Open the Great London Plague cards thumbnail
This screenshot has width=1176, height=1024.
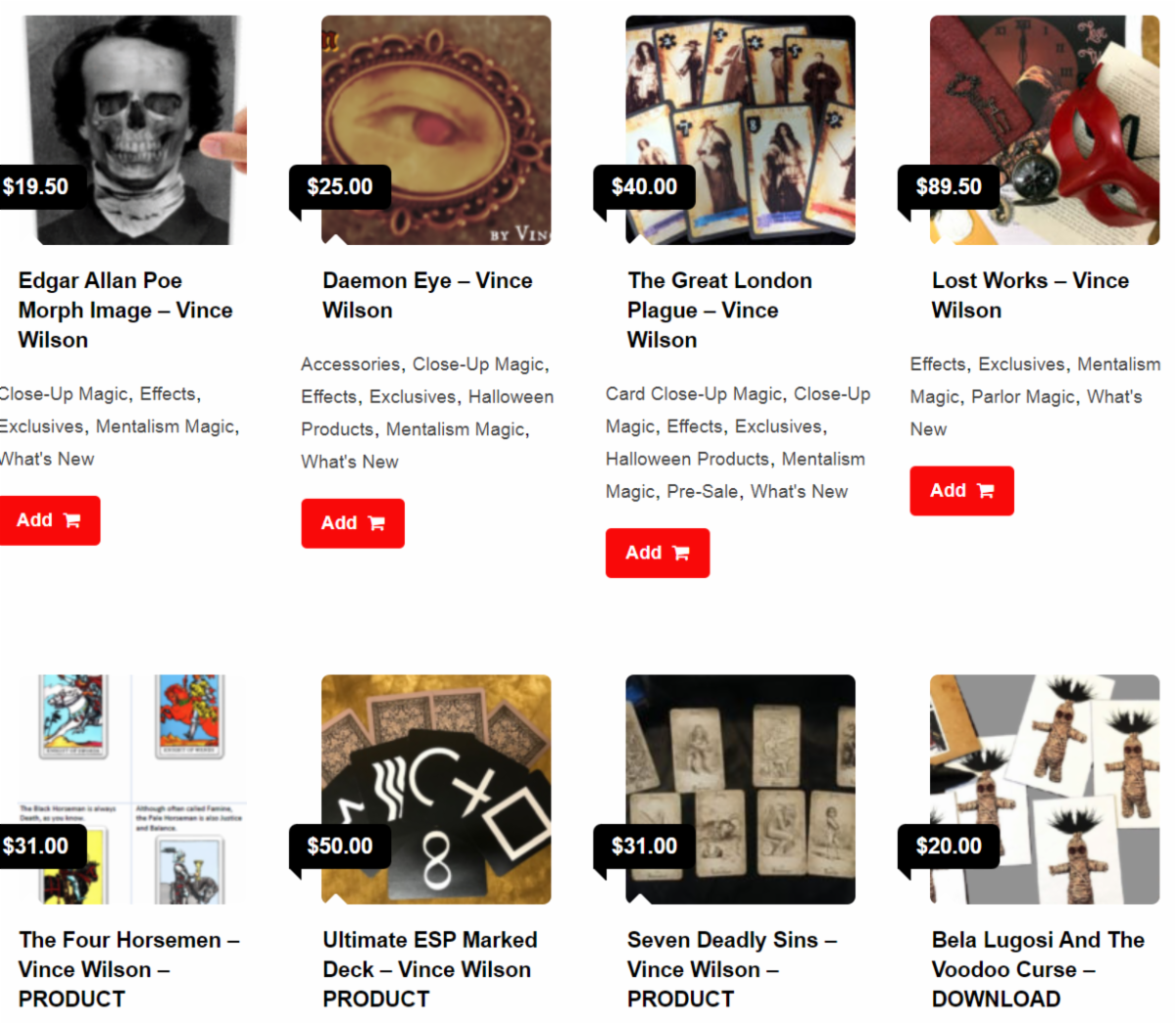741,130
